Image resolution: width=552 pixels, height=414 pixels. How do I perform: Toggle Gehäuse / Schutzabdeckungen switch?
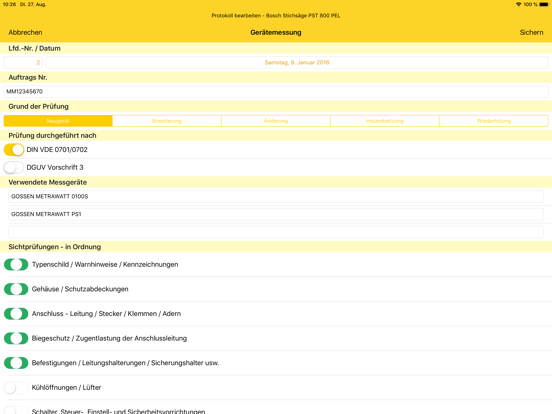click(16, 289)
